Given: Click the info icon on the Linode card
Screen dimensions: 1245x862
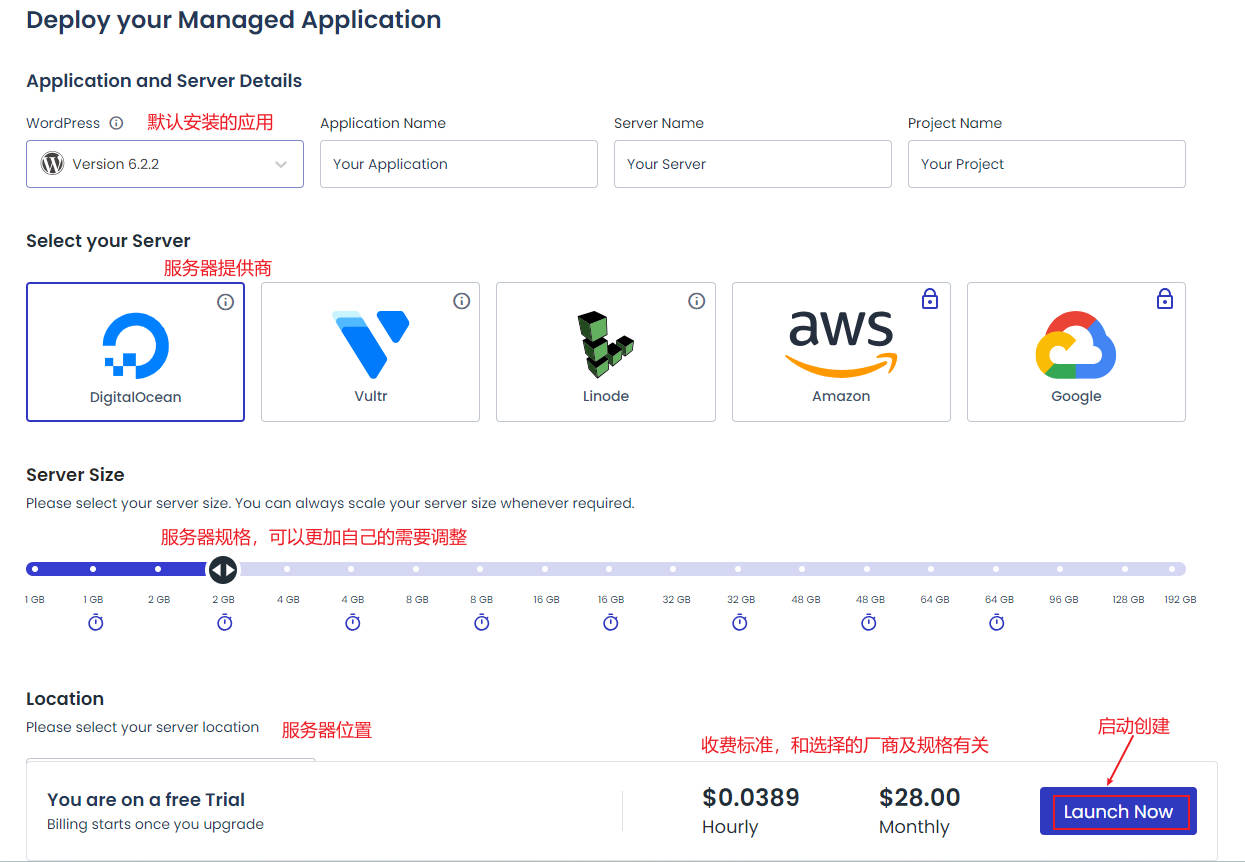Looking at the screenshot, I should (x=697, y=301).
